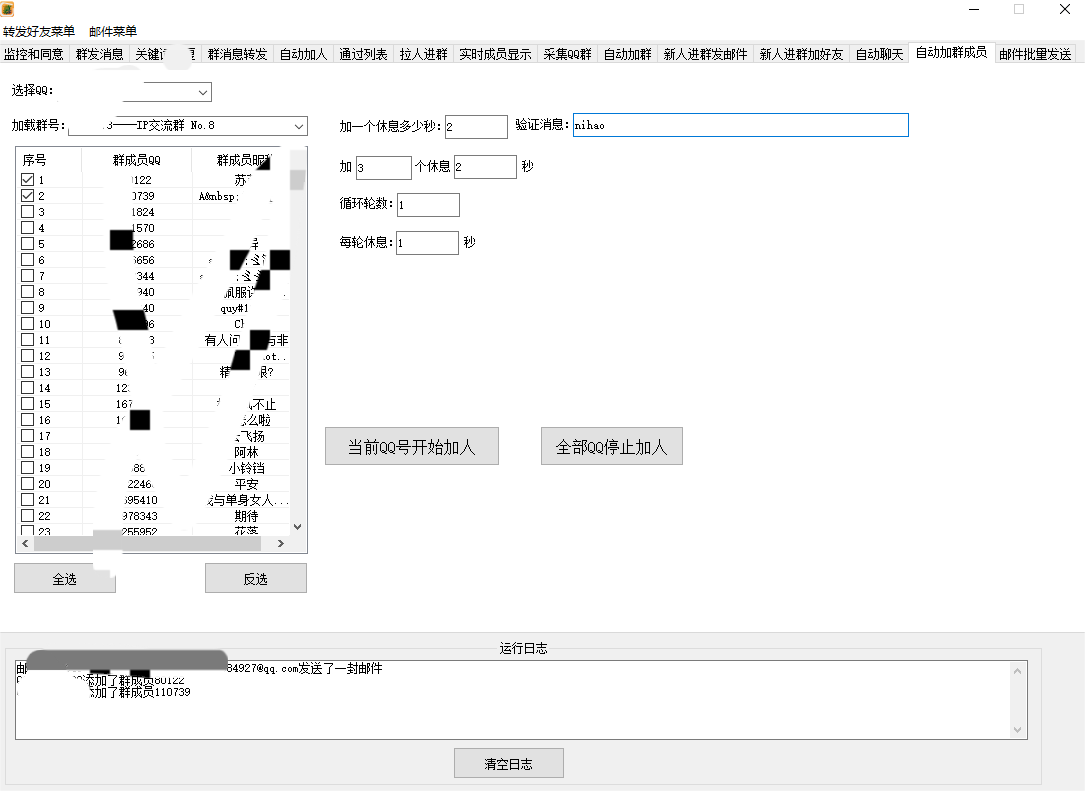Switch to the 自动加群 tab

628,54
